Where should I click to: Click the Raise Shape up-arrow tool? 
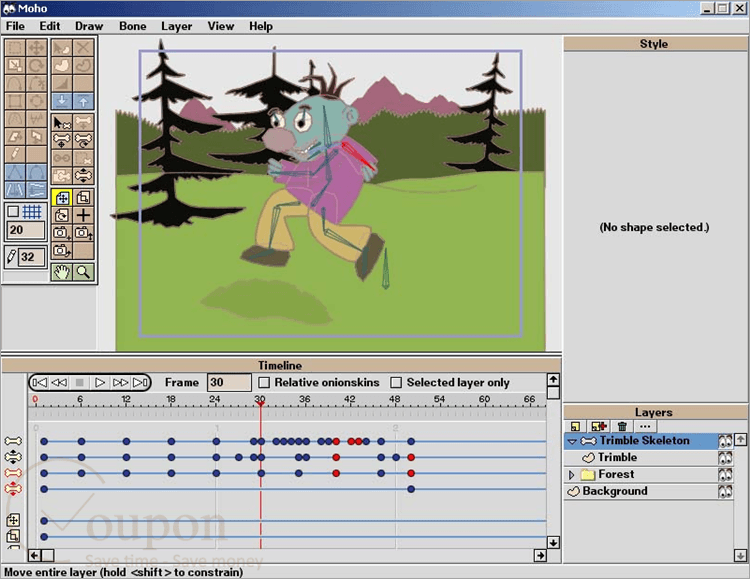[x=83, y=101]
